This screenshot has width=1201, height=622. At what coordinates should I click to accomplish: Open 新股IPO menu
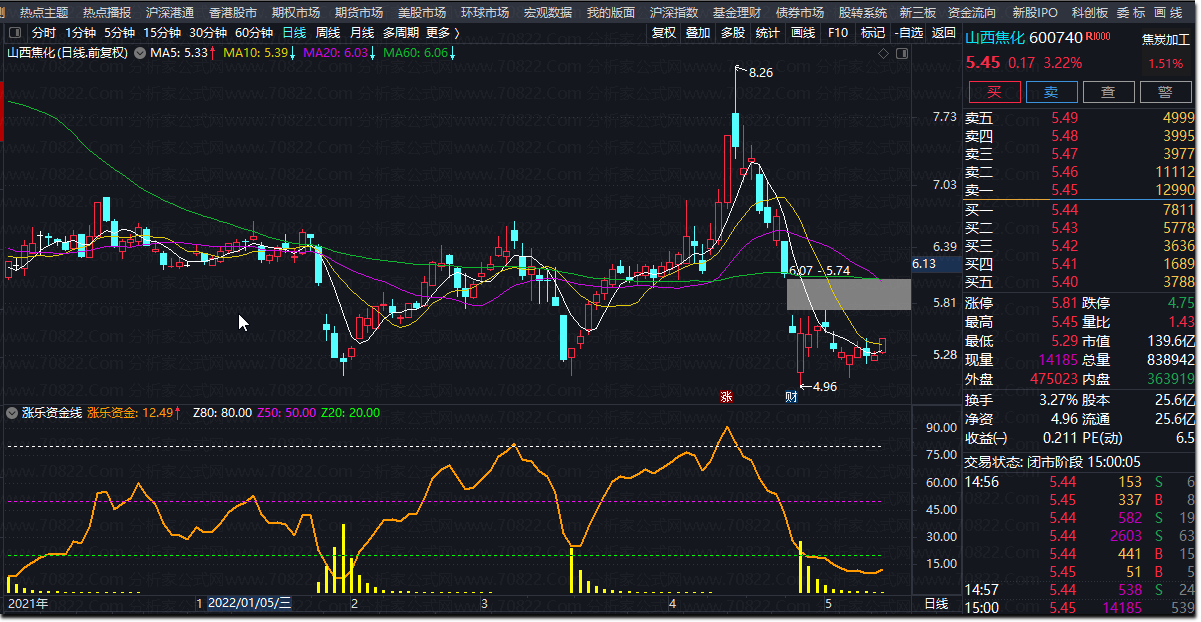point(1035,13)
